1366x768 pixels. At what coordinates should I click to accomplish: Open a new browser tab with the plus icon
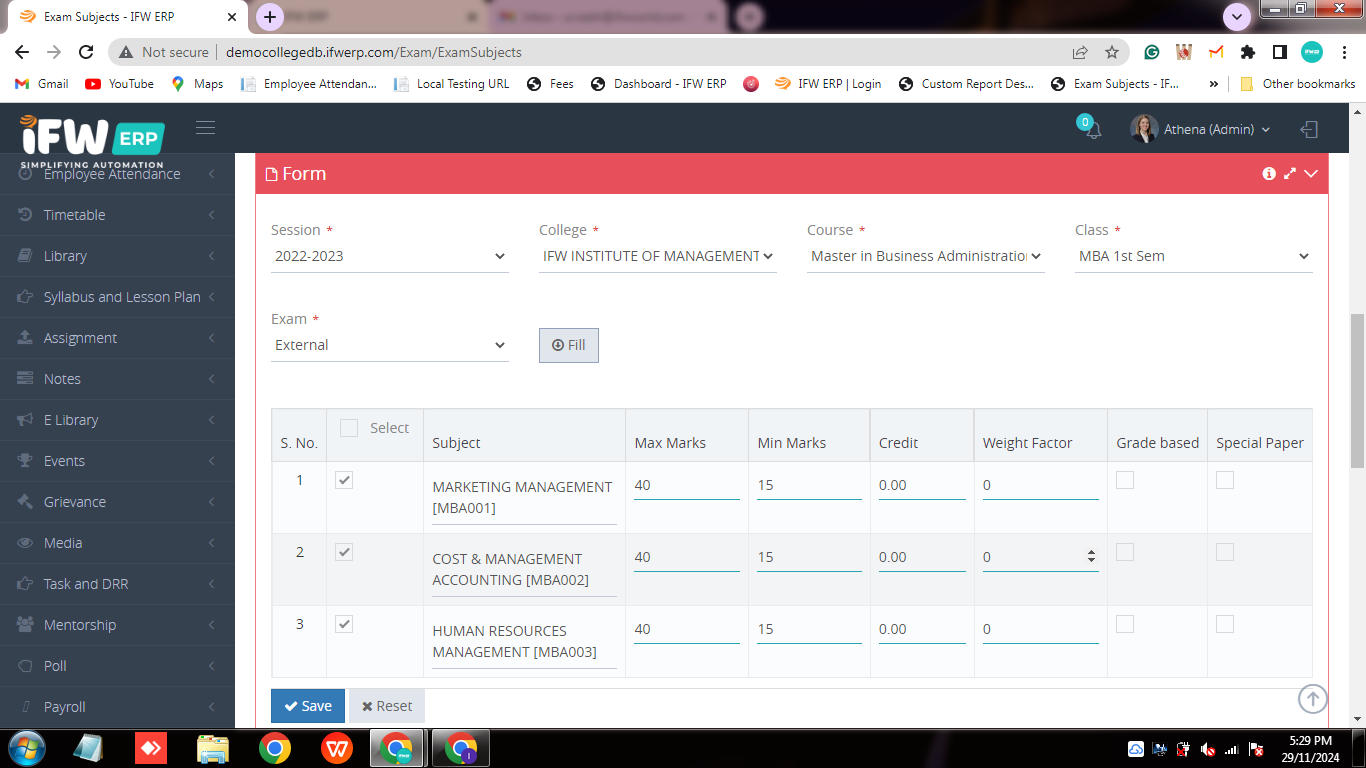click(x=270, y=17)
